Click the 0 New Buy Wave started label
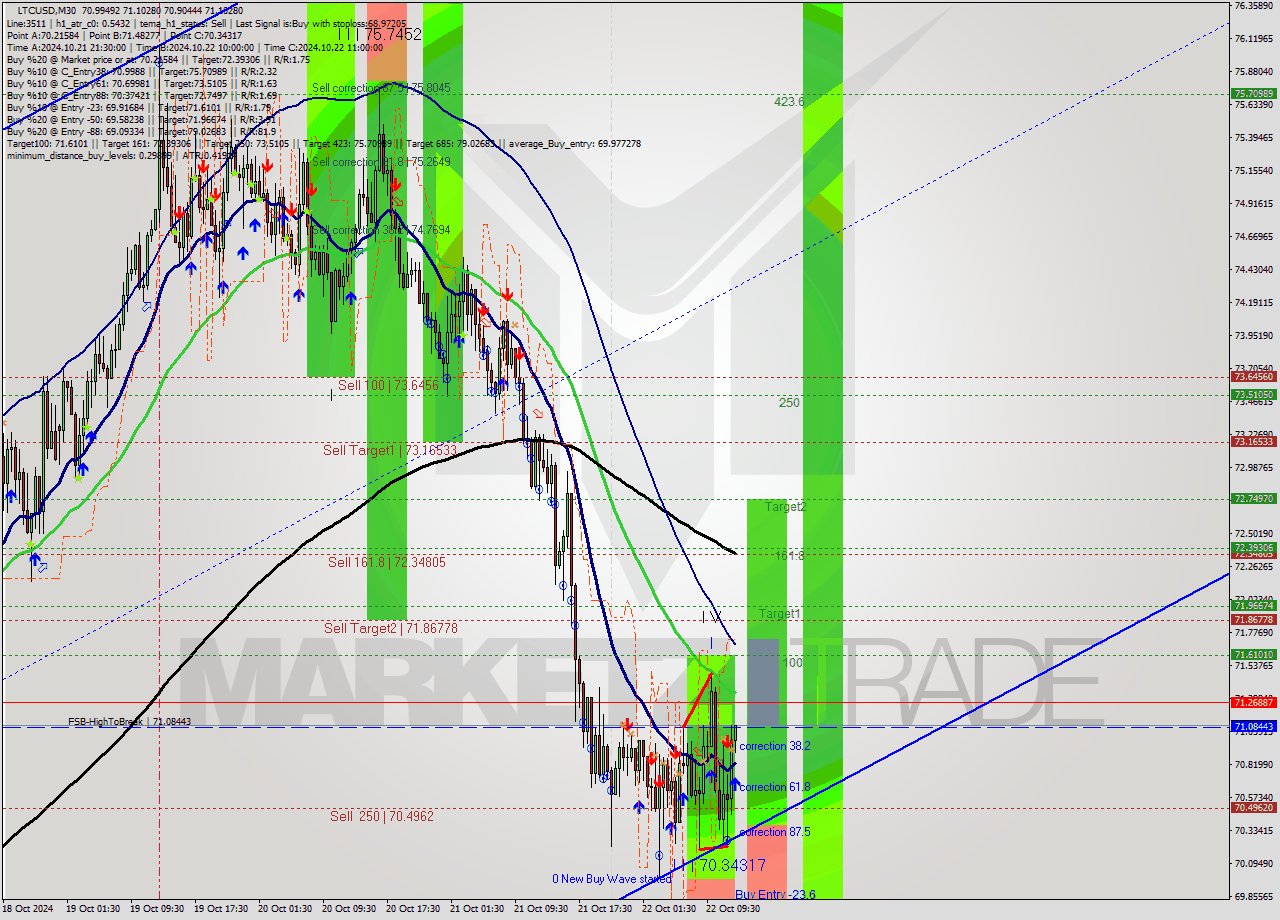The image size is (1280, 920). (612, 879)
